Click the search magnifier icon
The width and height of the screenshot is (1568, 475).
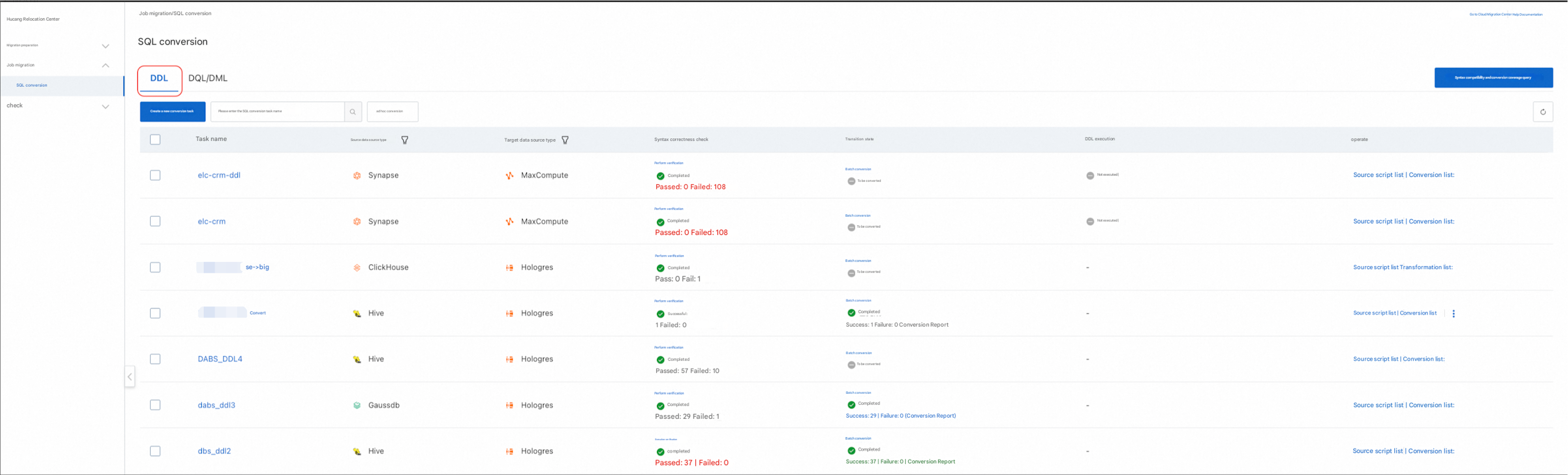point(353,112)
